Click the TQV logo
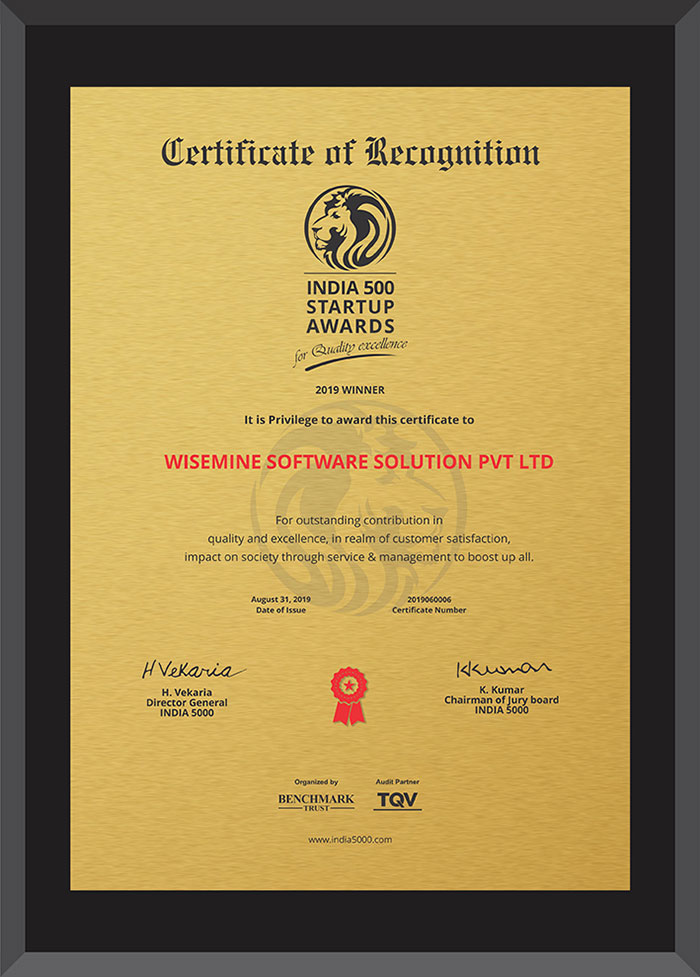 (x=398, y=801)
